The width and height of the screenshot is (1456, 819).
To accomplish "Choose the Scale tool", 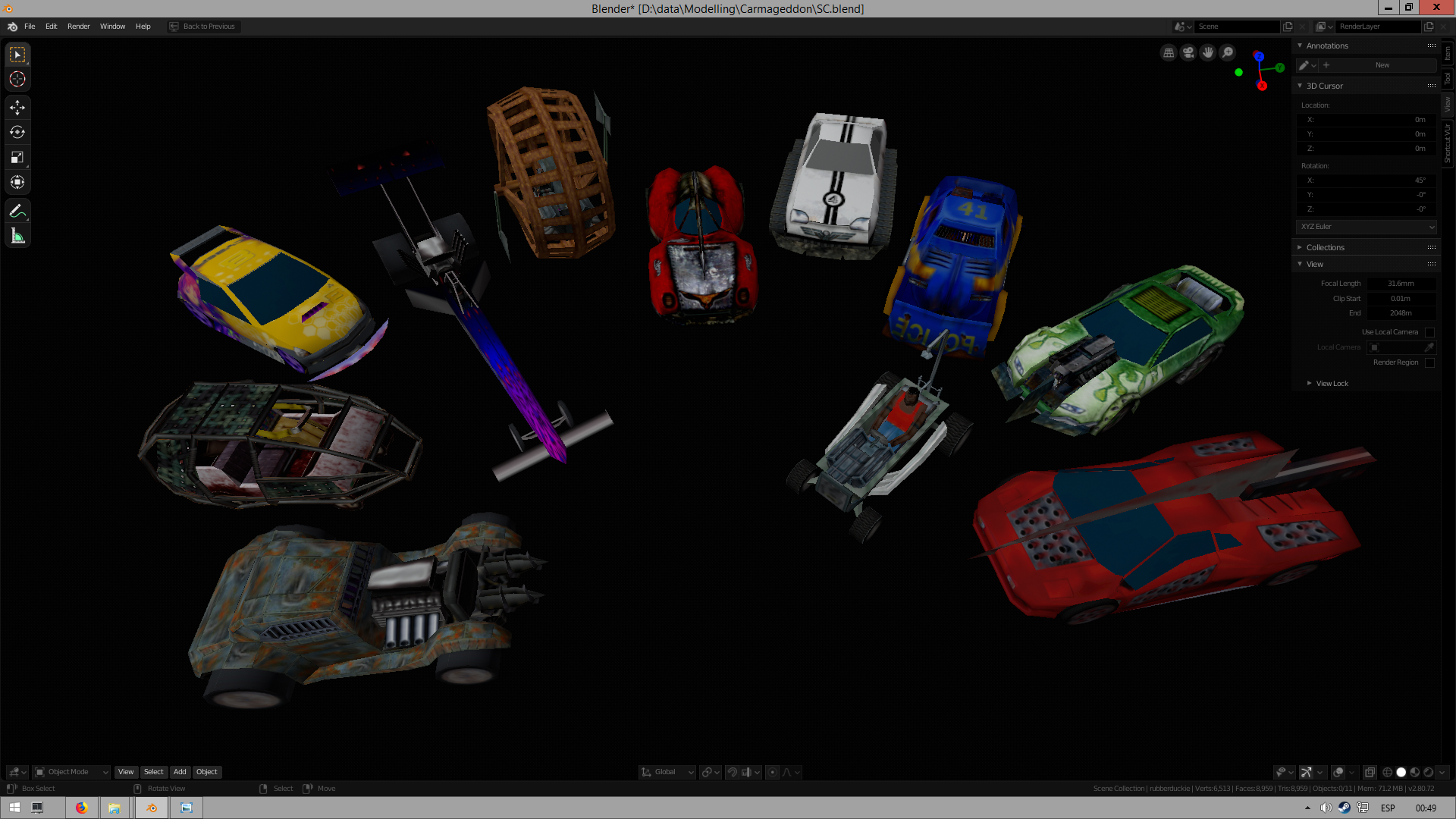I will pyautogui.click(x=17, y=157).
